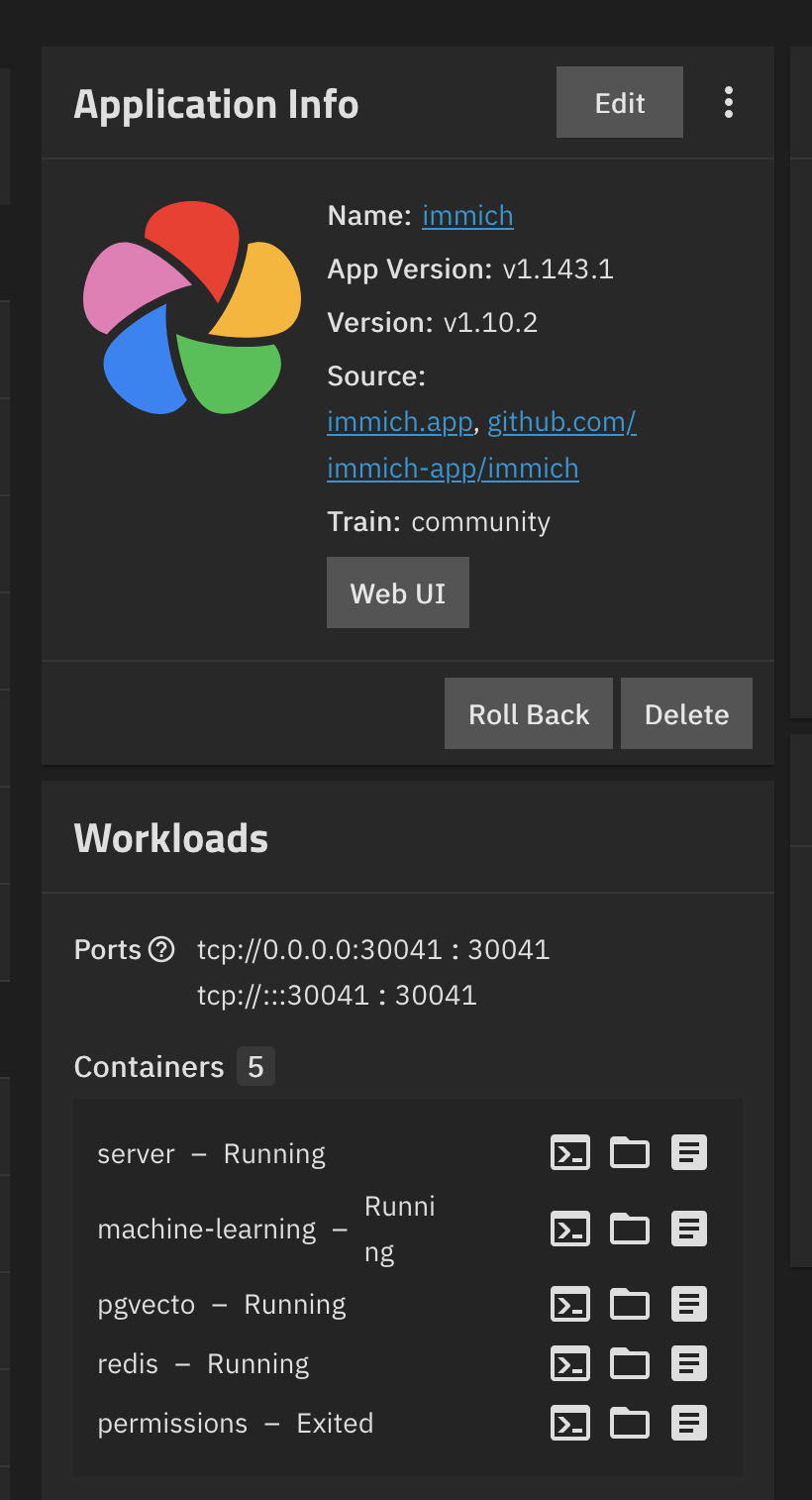
Task: Click the Ports help question-mark icon
Action: pos(161,949)
